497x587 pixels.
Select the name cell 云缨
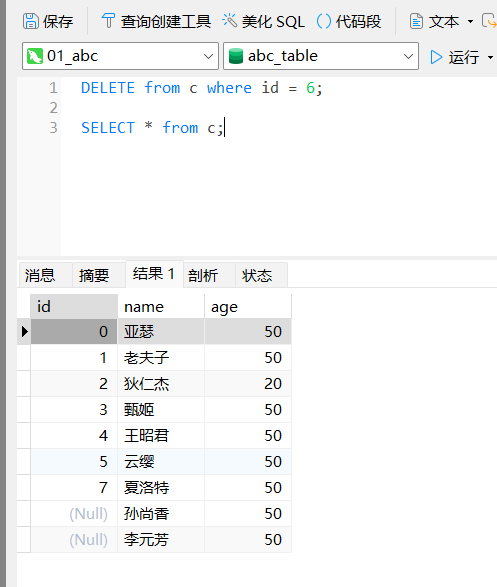(x=161, y=462)
